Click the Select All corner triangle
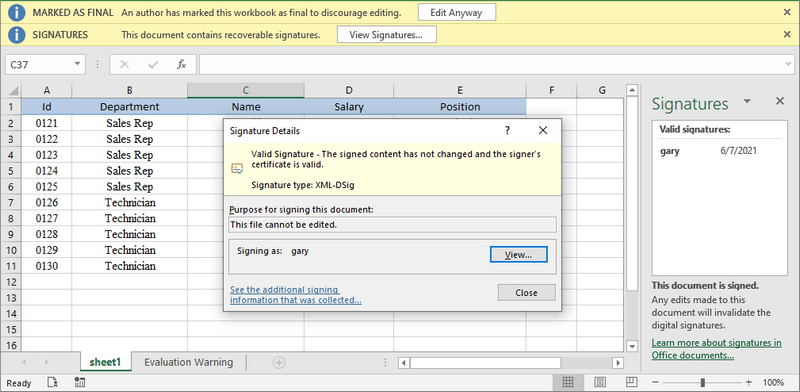The image size is (800, 392). pyautogui.click(x=14, y=91)
